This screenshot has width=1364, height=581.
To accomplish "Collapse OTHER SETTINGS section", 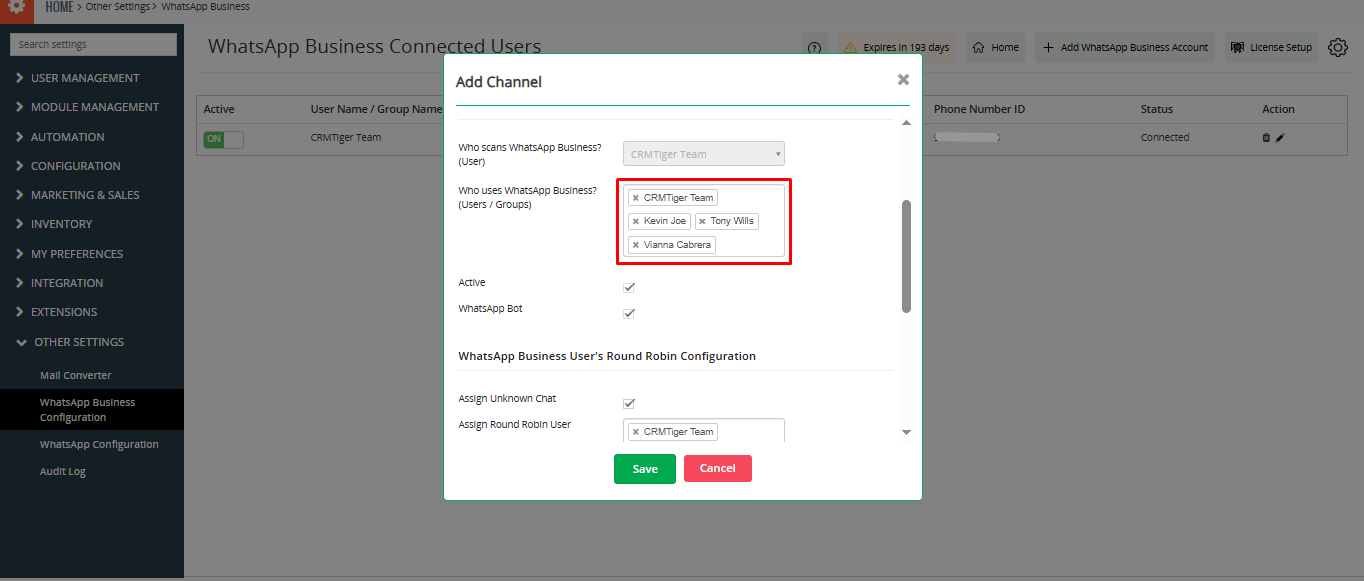I will click(x=70, y=342).
